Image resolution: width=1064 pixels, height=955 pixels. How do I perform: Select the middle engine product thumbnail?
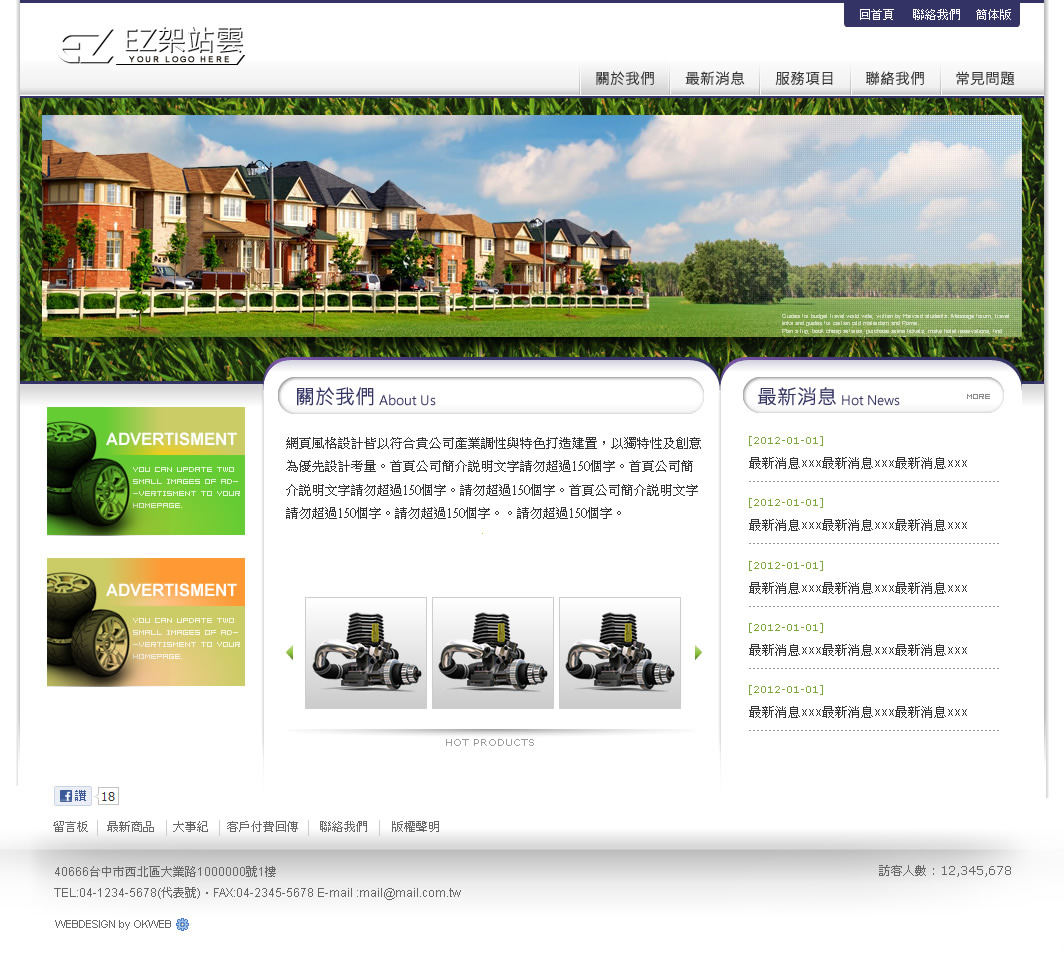coord(493,653)
